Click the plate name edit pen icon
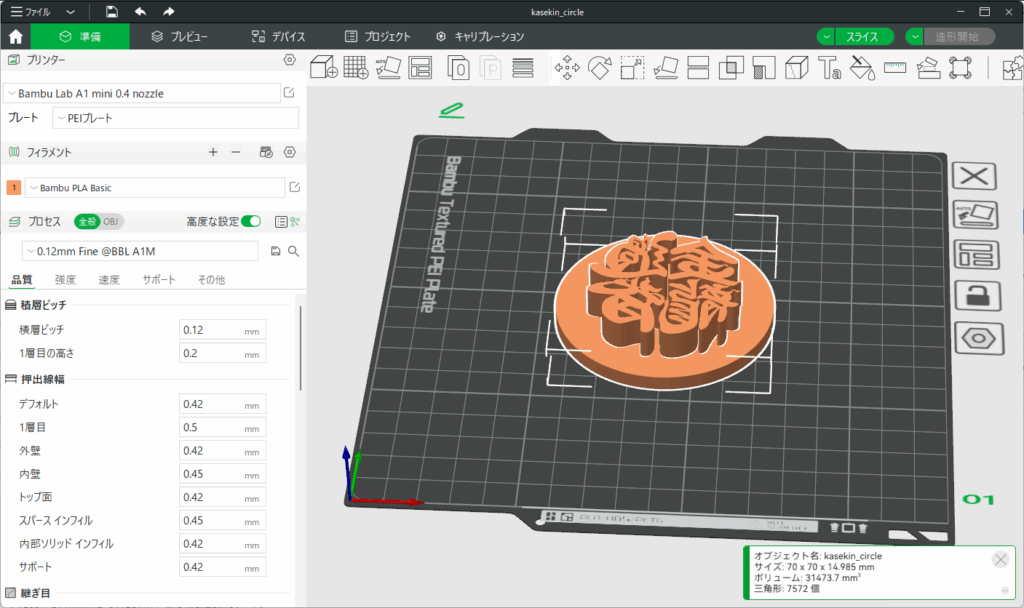 click(451, 110)
